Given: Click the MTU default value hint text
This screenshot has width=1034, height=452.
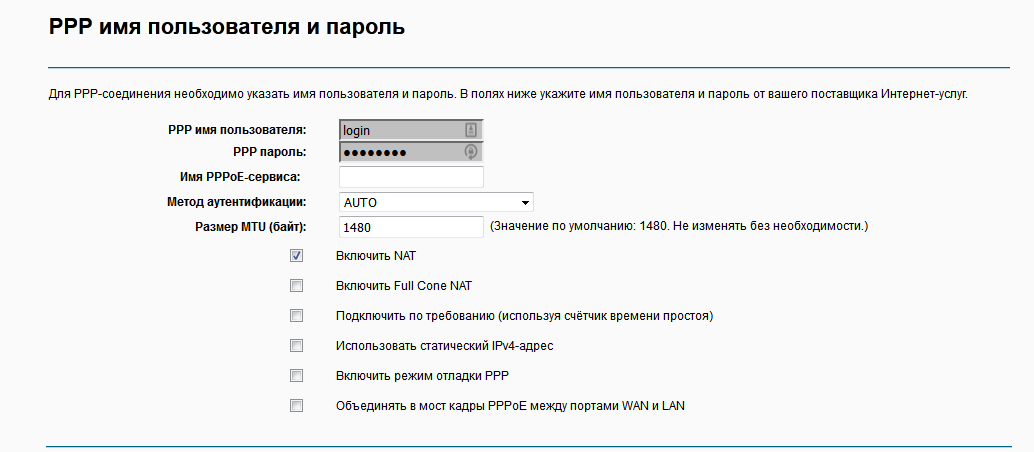Looking at the screenshot, I should [679, 226].
